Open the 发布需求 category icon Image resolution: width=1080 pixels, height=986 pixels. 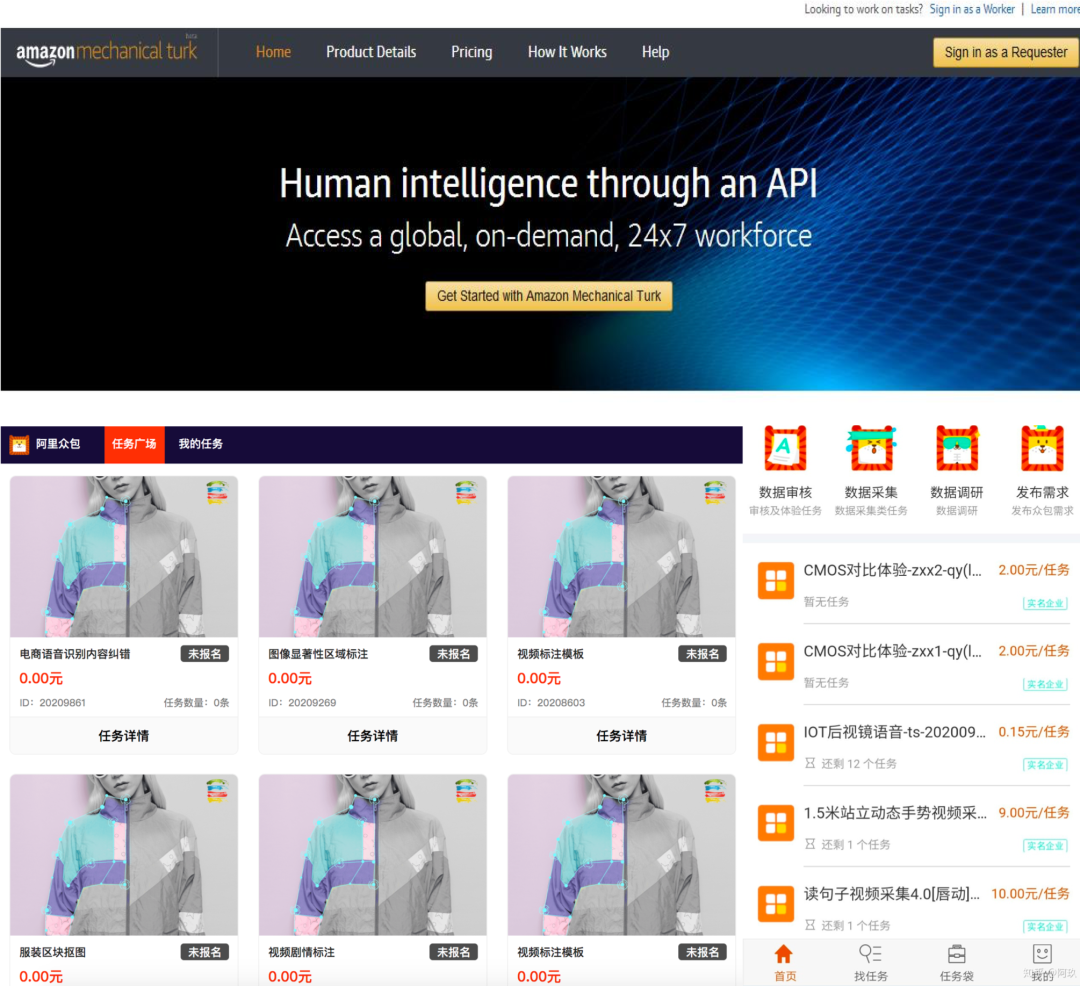(x=1042, y=449)
